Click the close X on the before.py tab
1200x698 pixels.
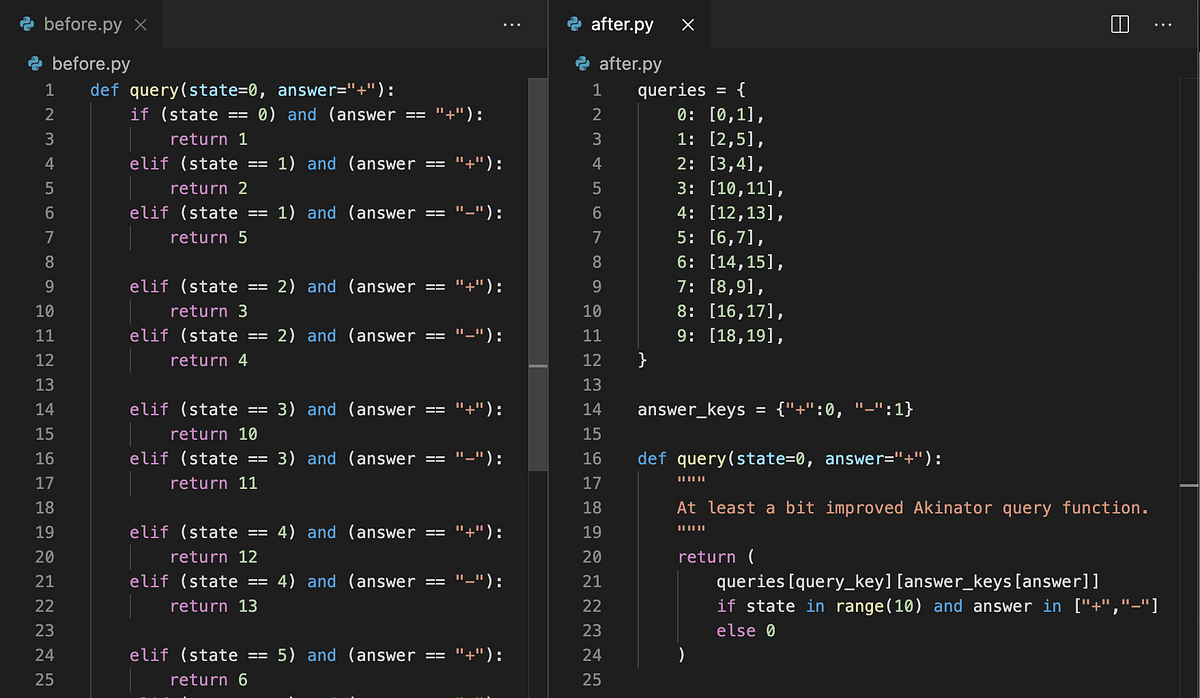click(x=140, y=25)
